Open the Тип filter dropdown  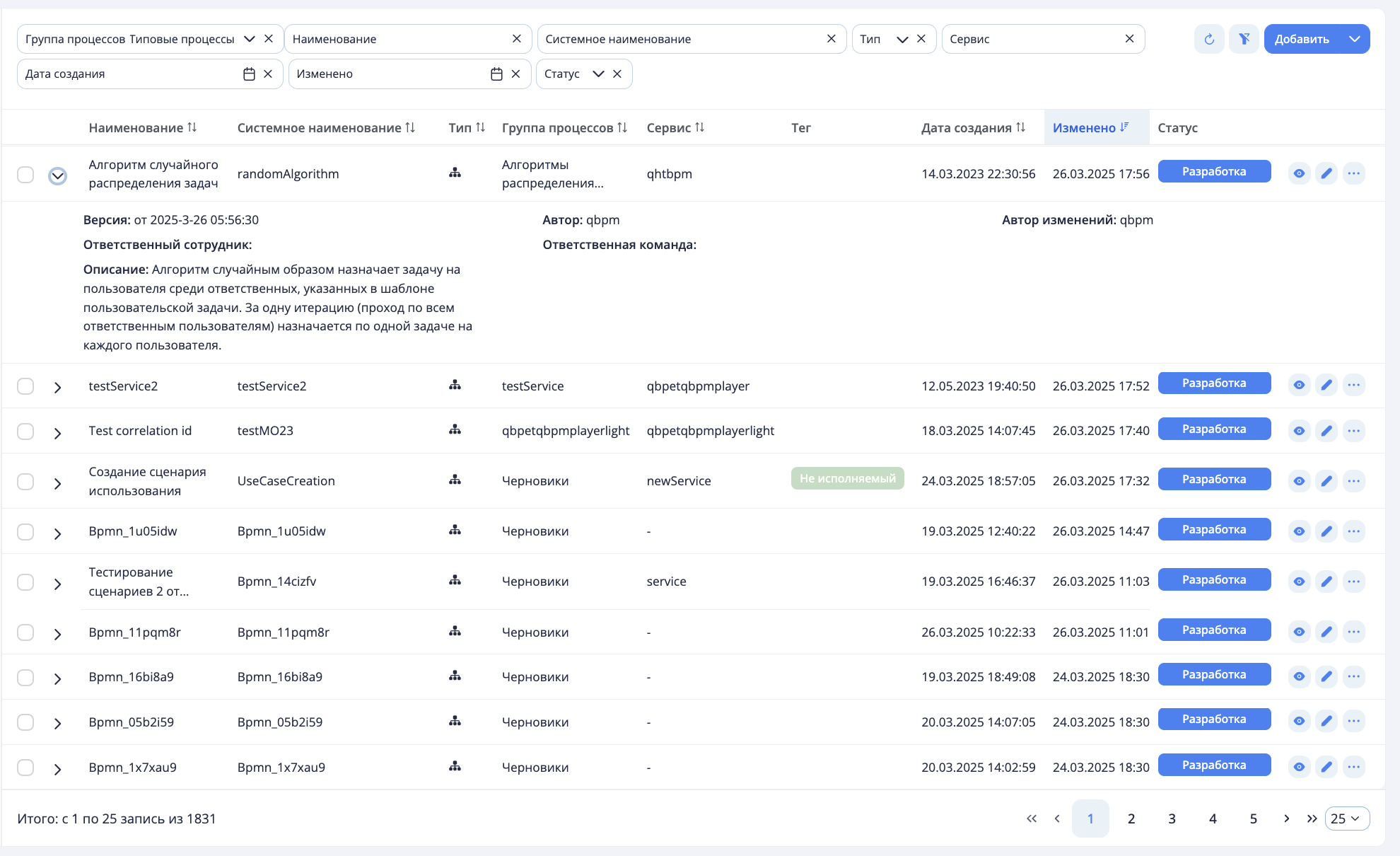902,39
